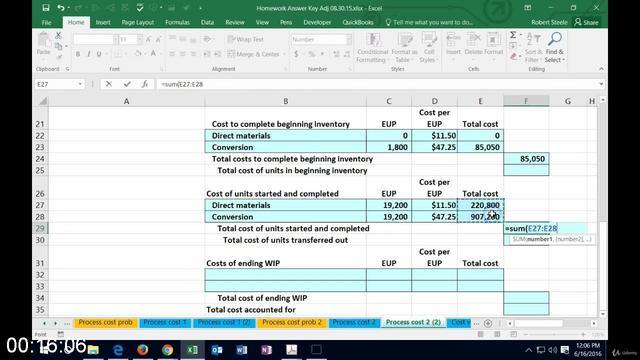This screenshot has height=360, width=640.
Task: Open the Process cost prob sheet tab
Action: coord(105,322)
